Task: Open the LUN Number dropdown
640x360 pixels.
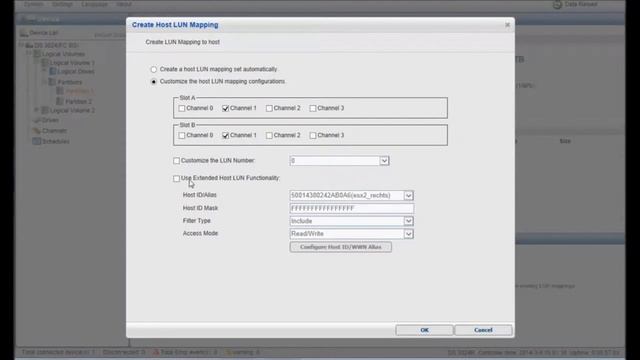Action: 384,161
